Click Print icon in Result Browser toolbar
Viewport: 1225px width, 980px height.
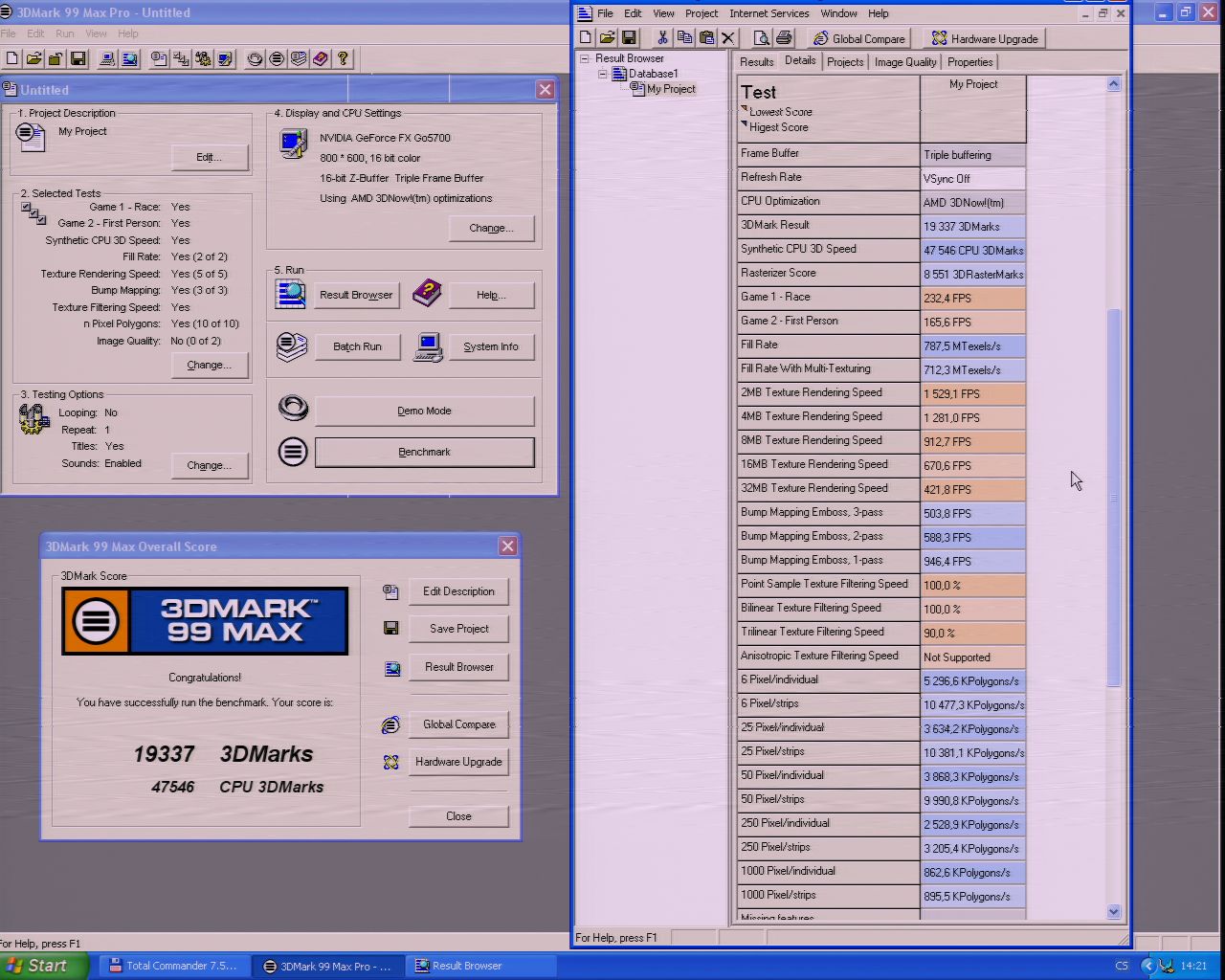(x=784, y=38)
